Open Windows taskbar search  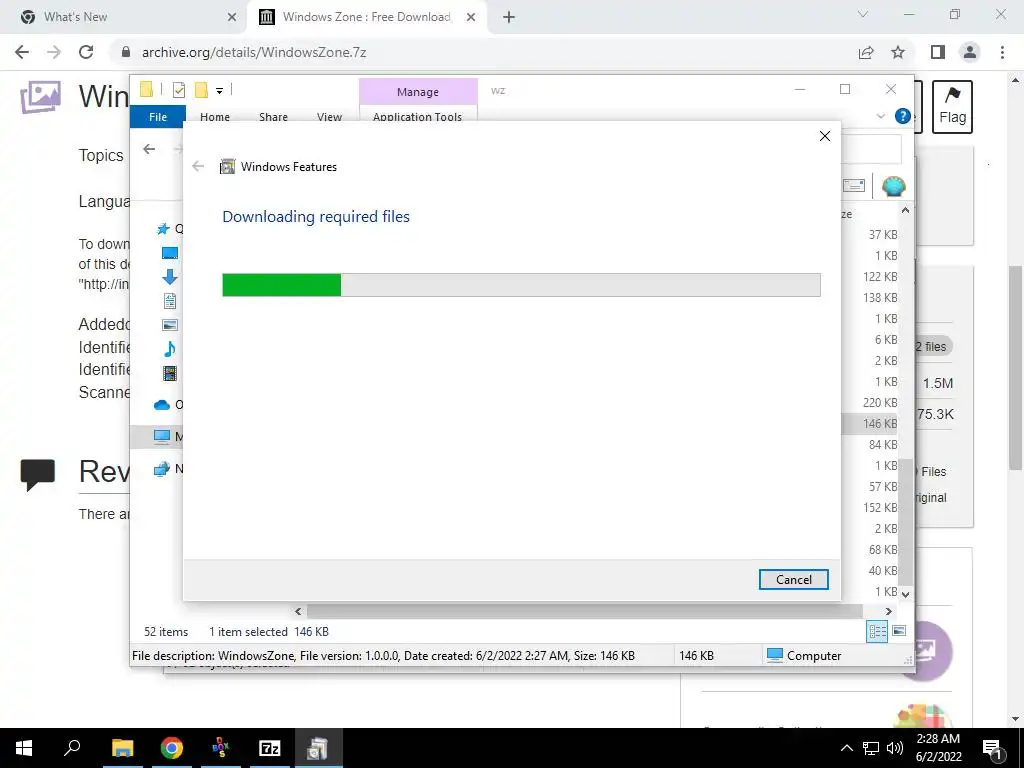coord(72,748)
